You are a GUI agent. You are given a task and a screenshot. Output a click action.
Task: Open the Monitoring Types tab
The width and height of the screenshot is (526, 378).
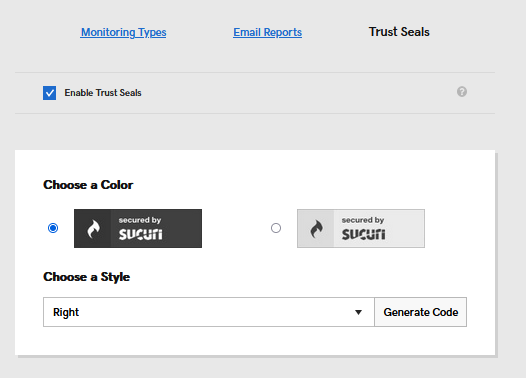coord(123,32)
